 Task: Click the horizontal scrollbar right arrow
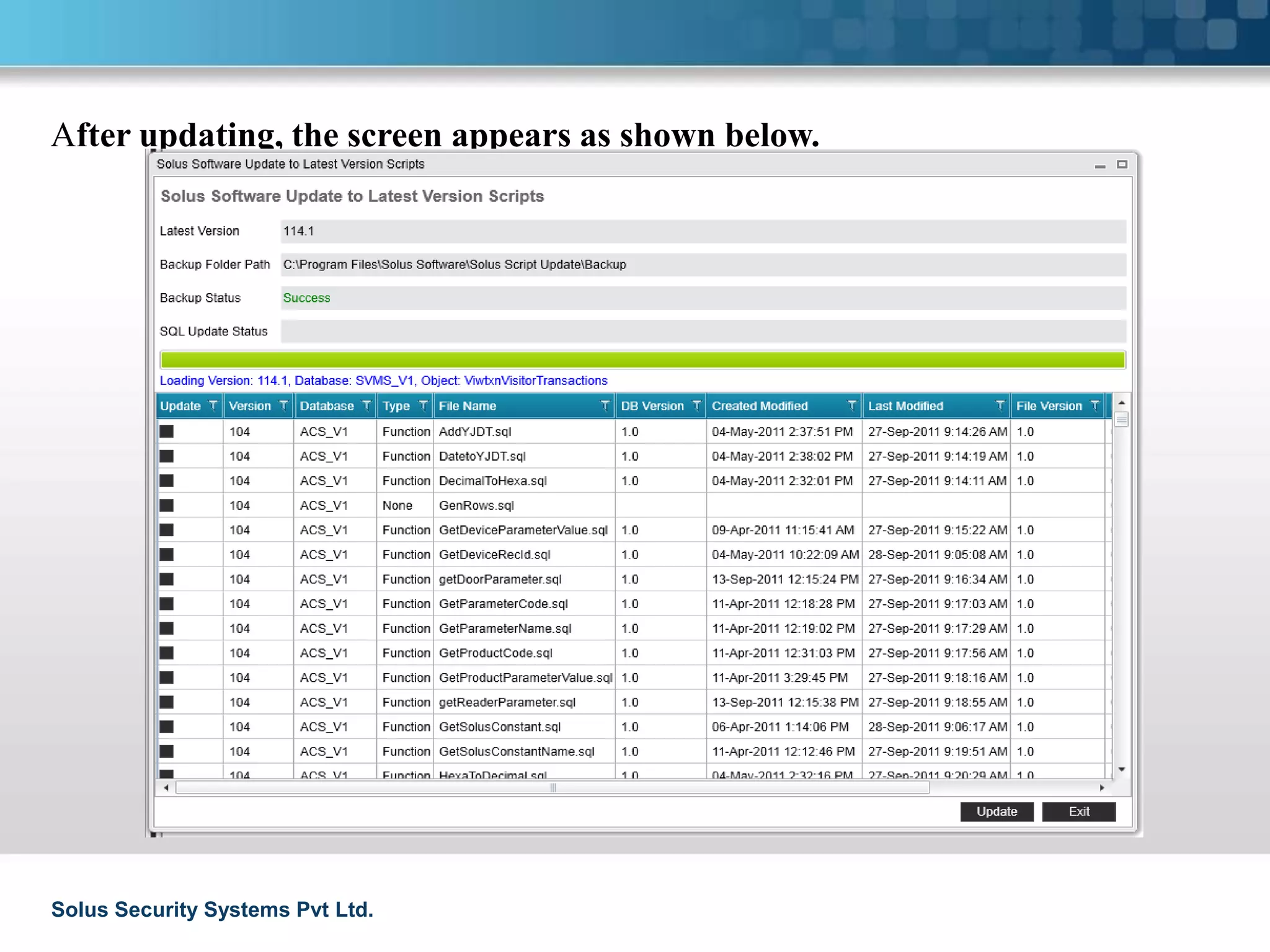pyautogui.click(x=1102, y=788)
